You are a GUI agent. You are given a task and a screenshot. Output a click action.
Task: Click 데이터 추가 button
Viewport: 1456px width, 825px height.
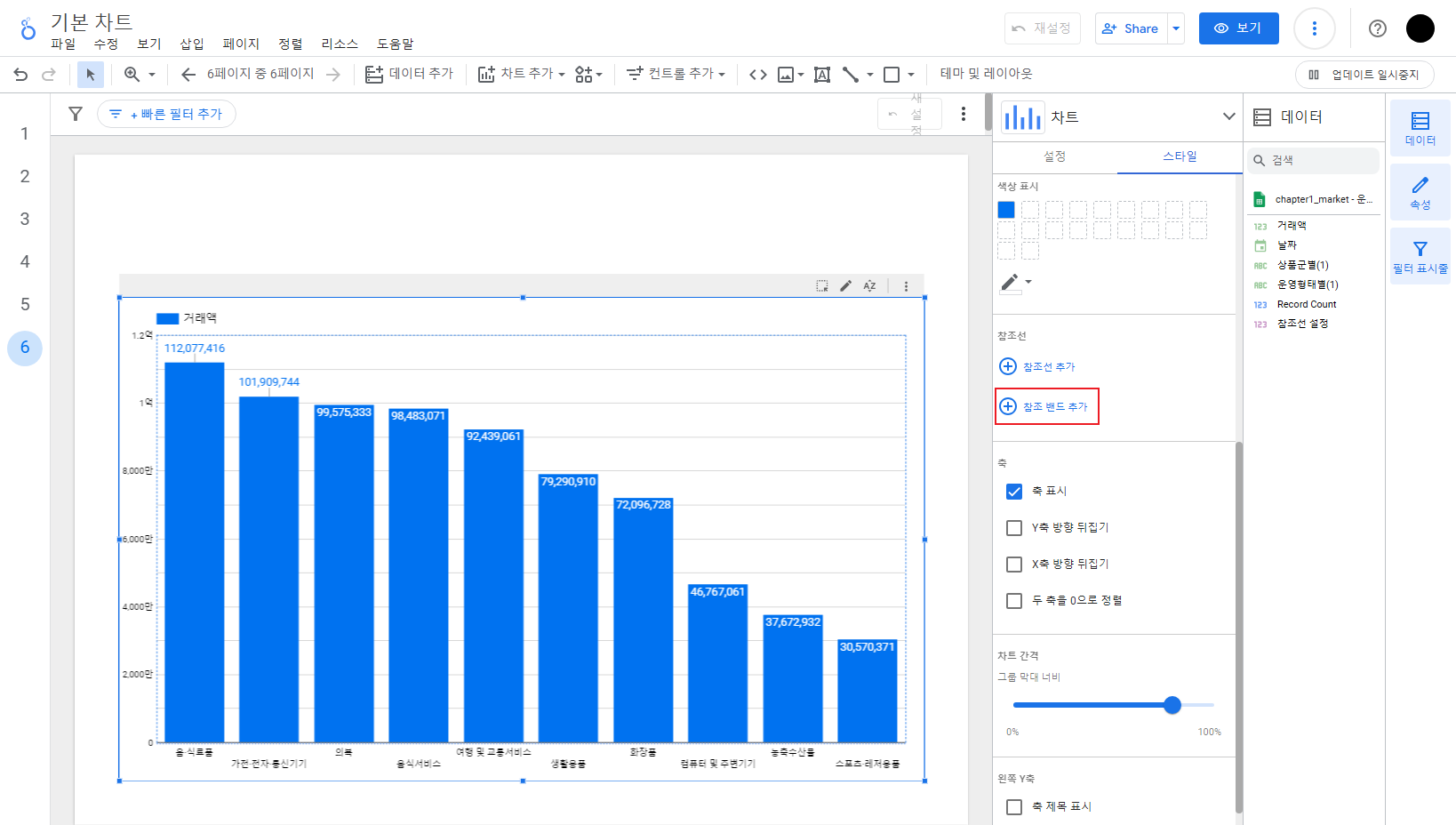click(410, 75)
